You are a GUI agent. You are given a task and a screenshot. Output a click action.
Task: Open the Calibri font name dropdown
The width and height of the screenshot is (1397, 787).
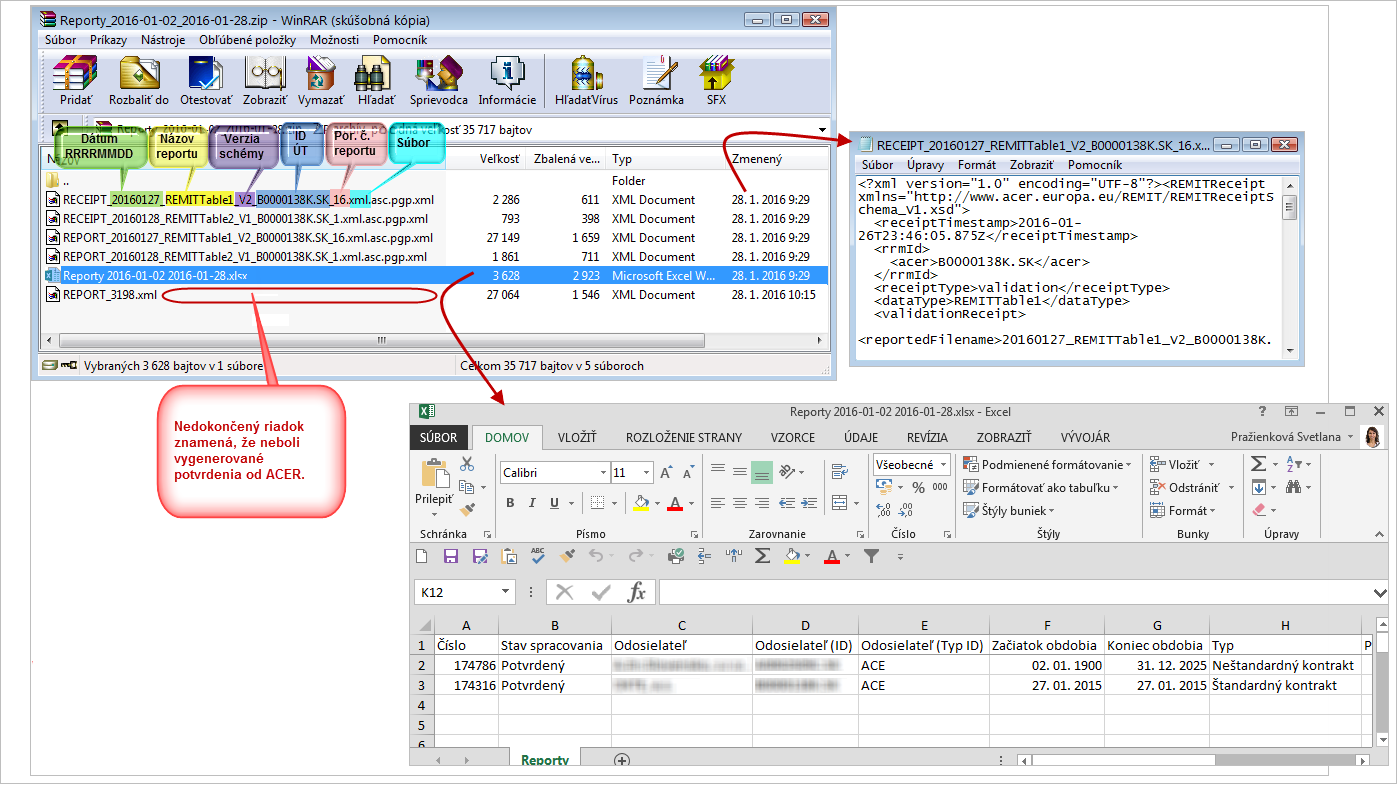pyautogui.click(x=602, y=472)
